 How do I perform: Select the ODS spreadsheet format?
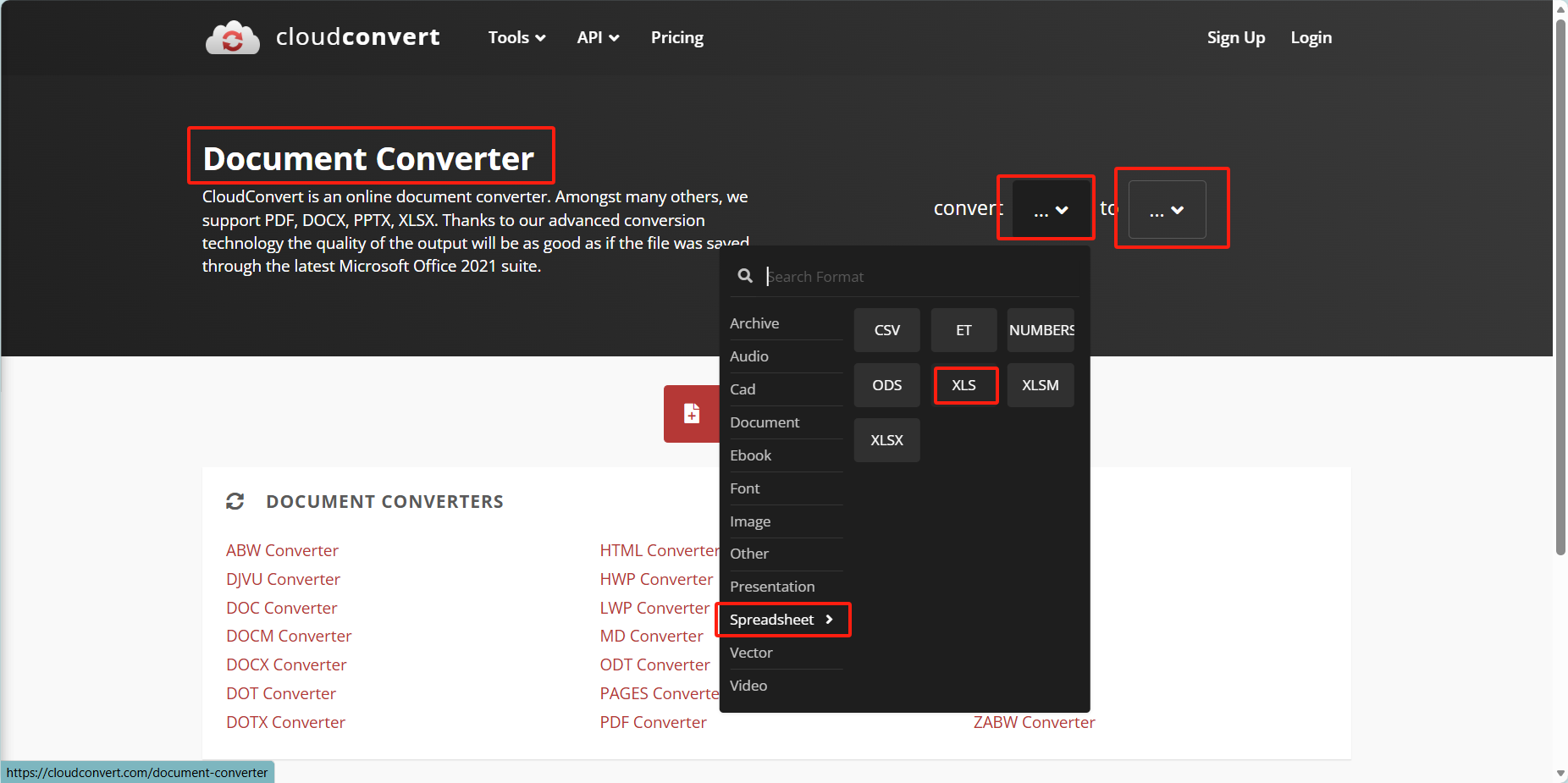point(886,385)
